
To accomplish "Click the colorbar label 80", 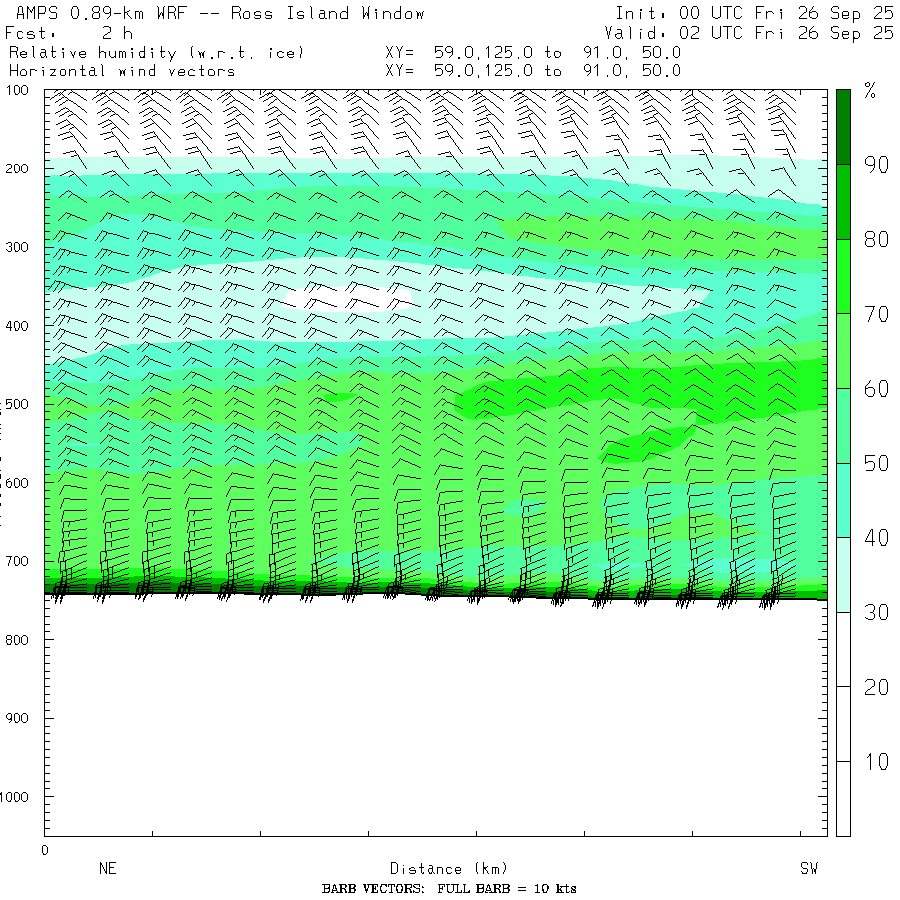I will 876,240.
